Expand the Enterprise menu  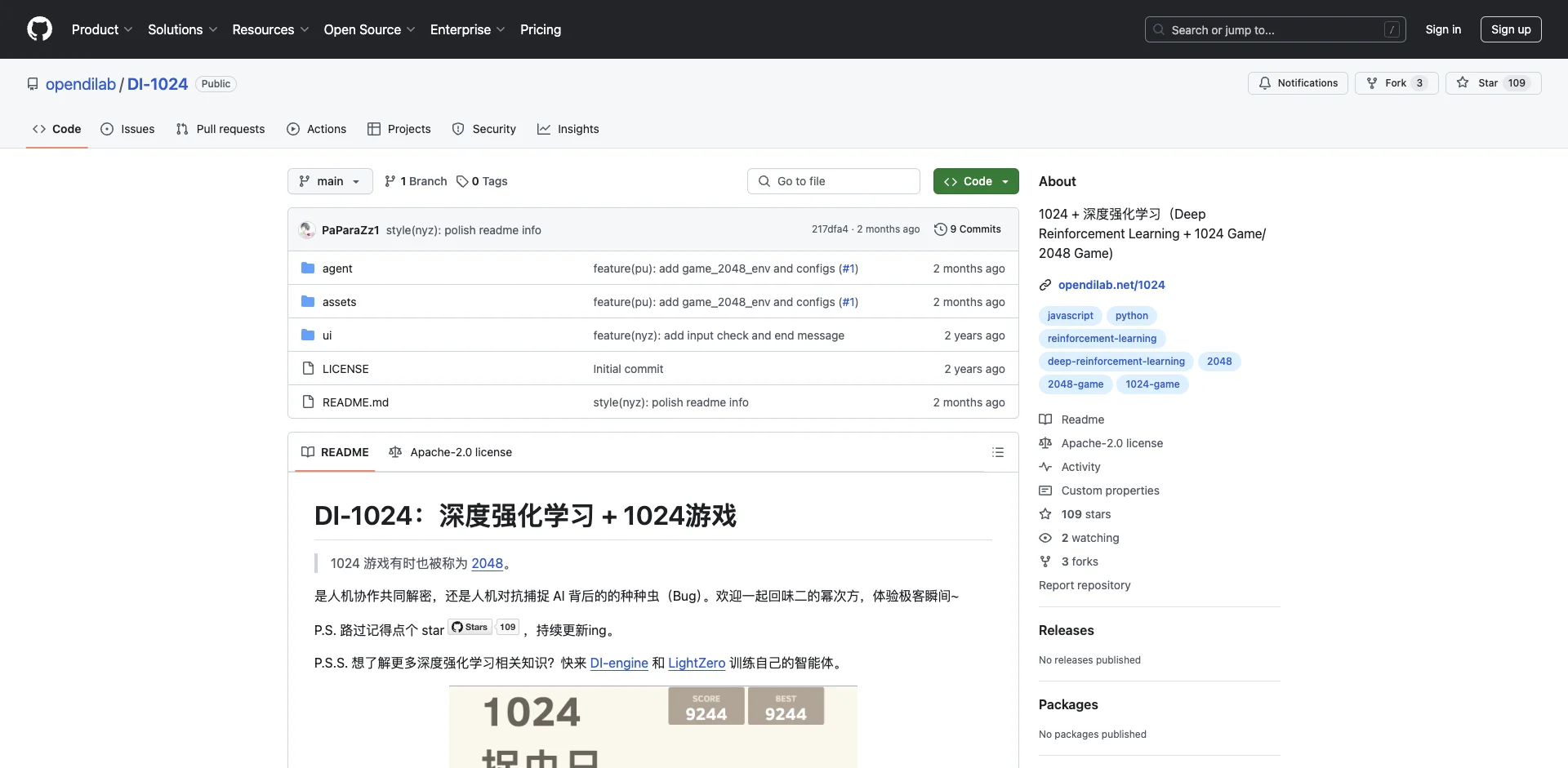click(468, 29)
